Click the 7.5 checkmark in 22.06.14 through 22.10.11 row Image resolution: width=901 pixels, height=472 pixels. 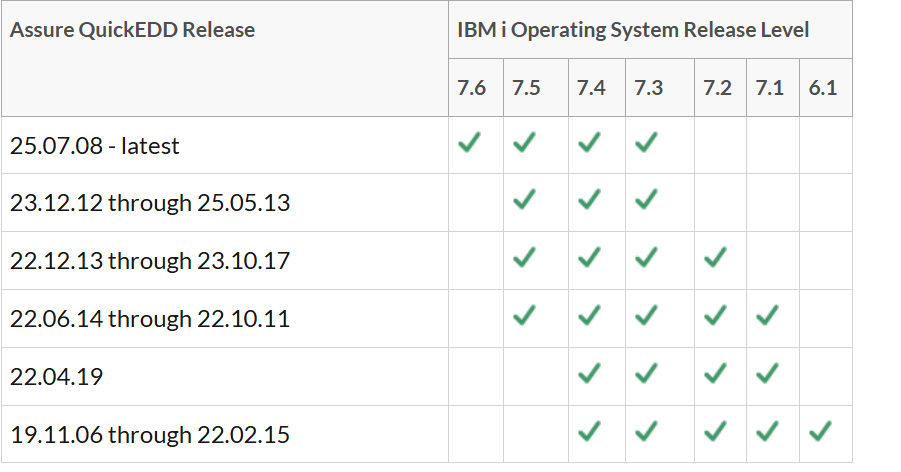tap(524, 315)
